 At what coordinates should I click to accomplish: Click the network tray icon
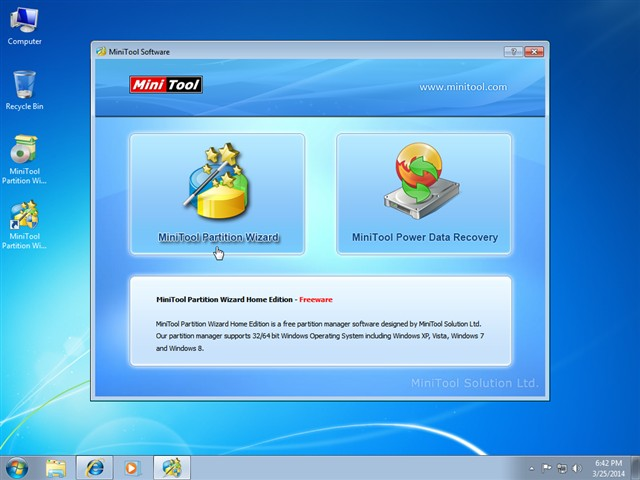click(x=562, y=468)
